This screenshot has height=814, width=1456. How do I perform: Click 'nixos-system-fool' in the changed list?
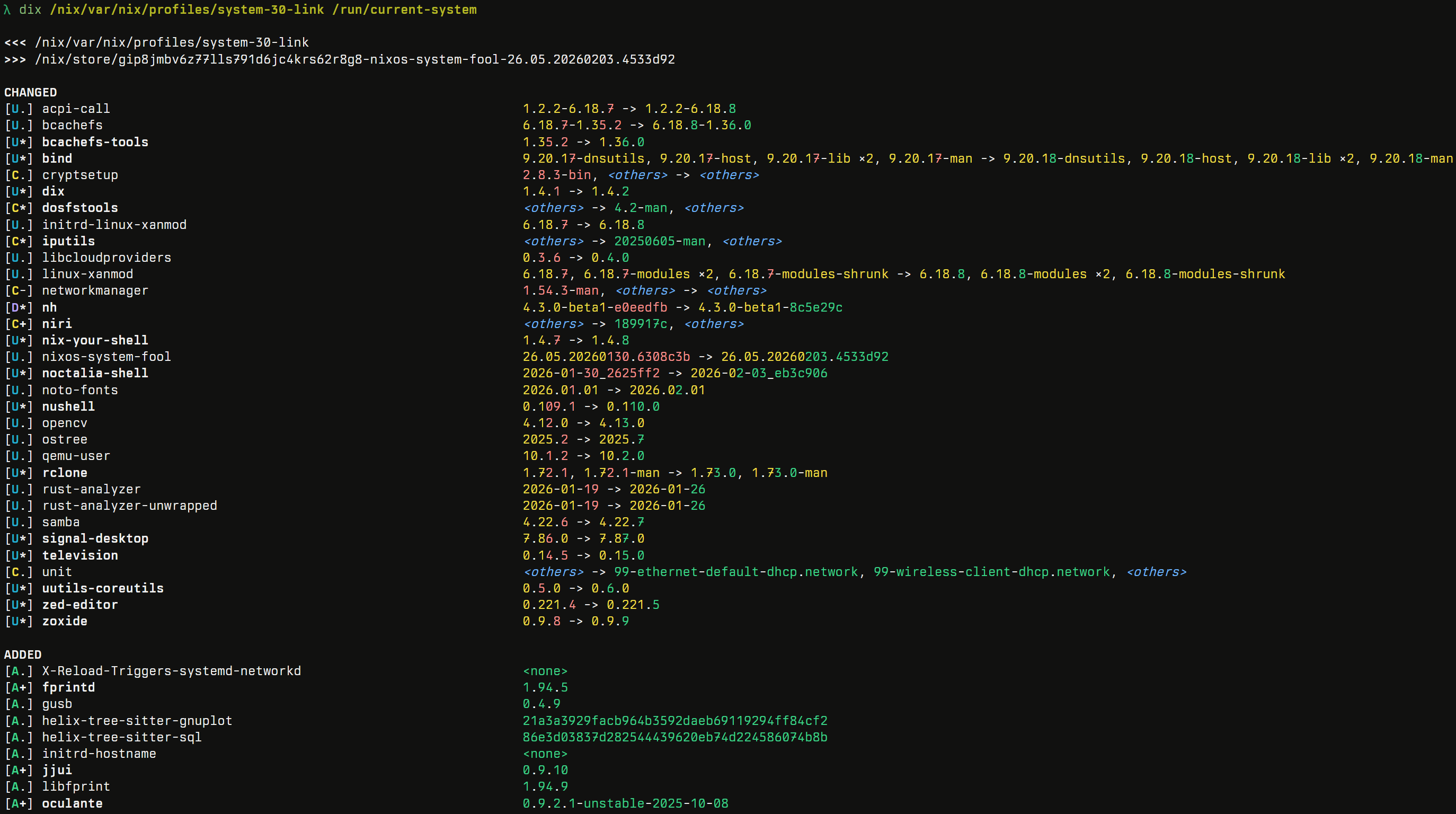coord(107,357)
